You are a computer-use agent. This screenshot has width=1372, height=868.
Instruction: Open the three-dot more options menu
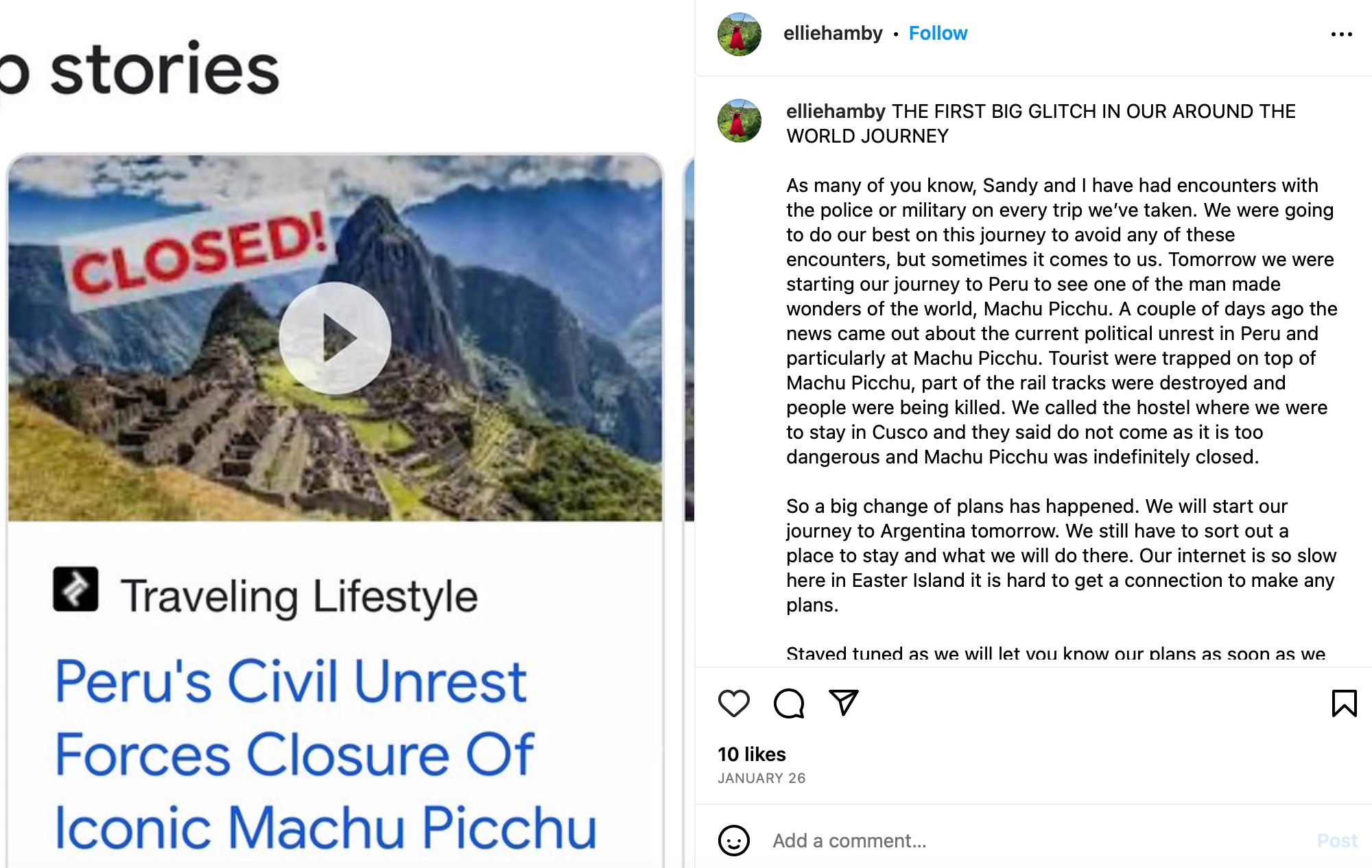pos(1341,34)
